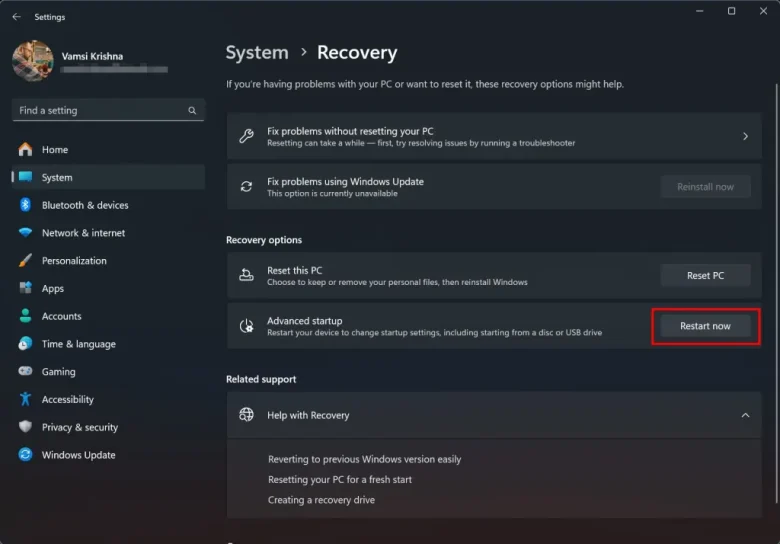Click the Gaming controller icon
Screen dimensions: 780x544
[25, 371]
